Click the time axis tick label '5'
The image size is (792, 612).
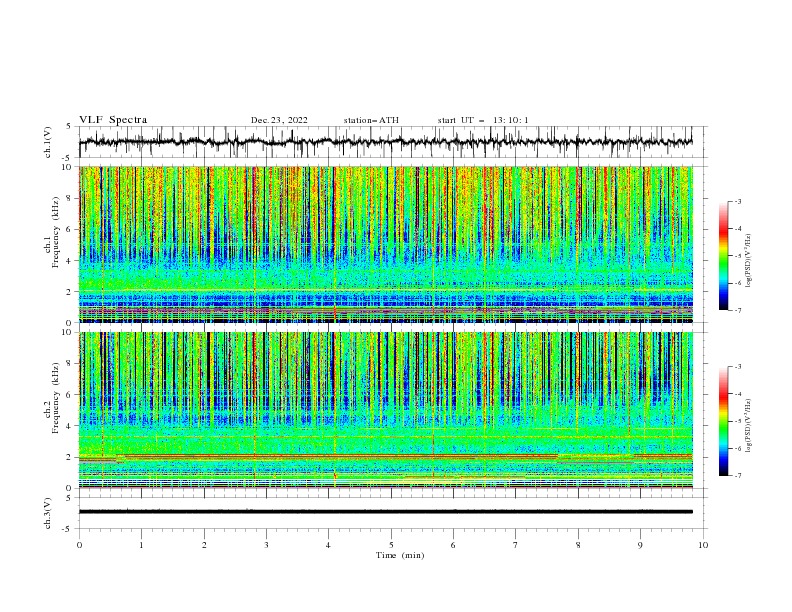(391, 545)
